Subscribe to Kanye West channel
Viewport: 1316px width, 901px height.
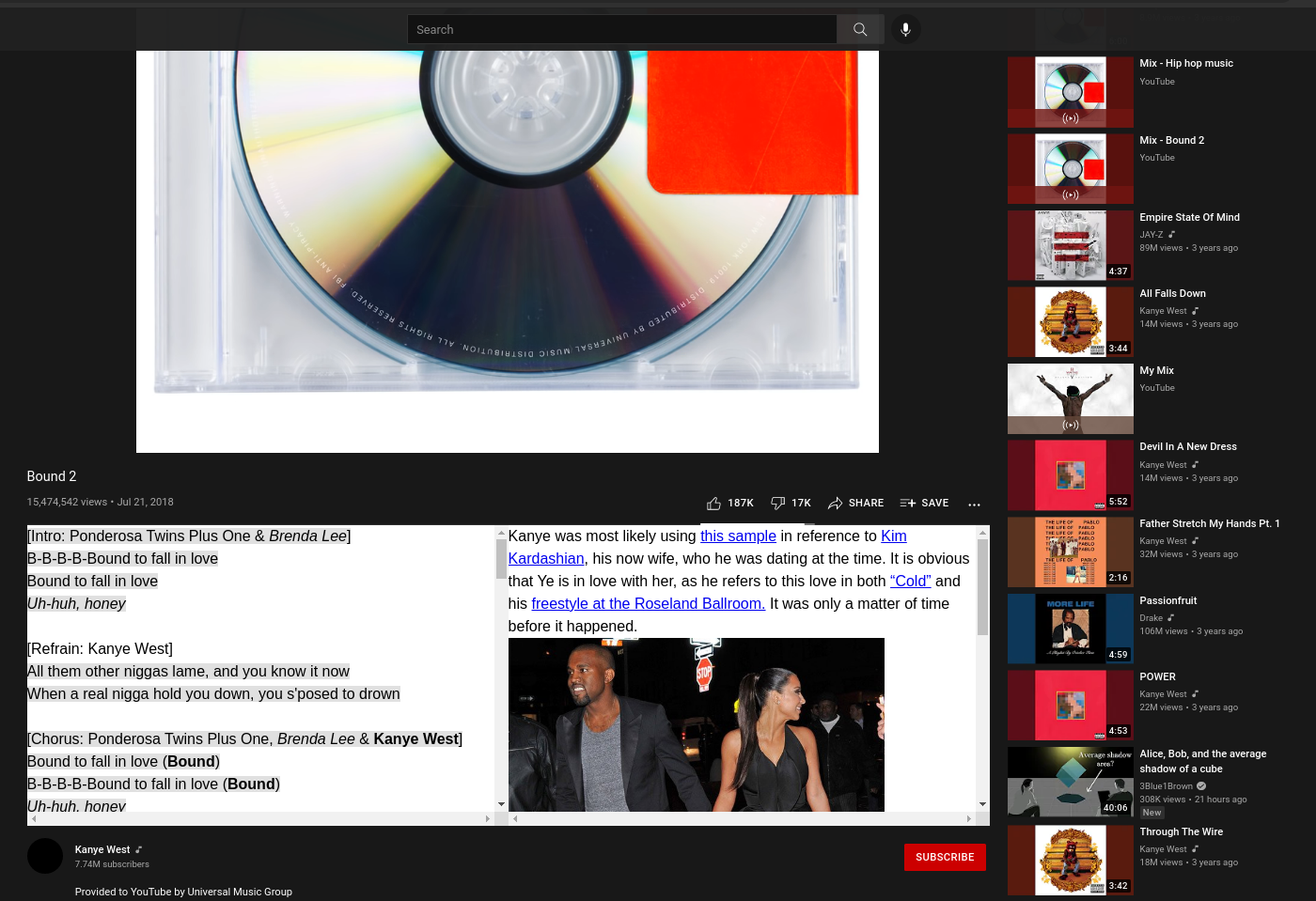pyautogui.click(x=945, y=857)
